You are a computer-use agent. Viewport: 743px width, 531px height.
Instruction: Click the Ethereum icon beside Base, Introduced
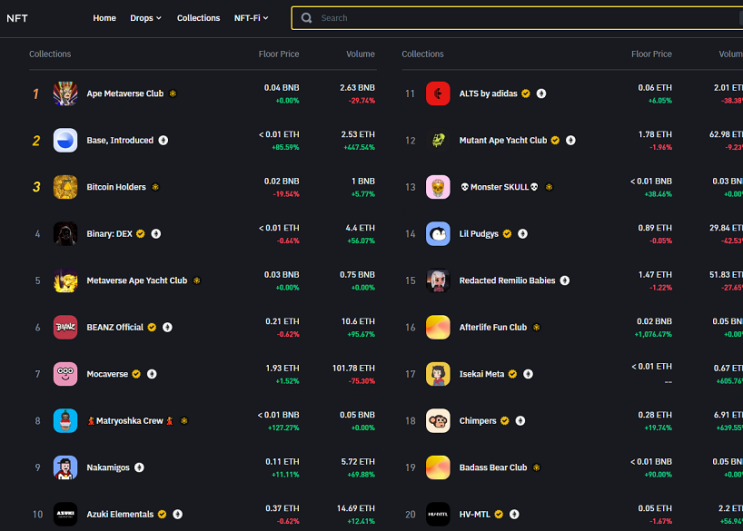[x=163, y=140]
